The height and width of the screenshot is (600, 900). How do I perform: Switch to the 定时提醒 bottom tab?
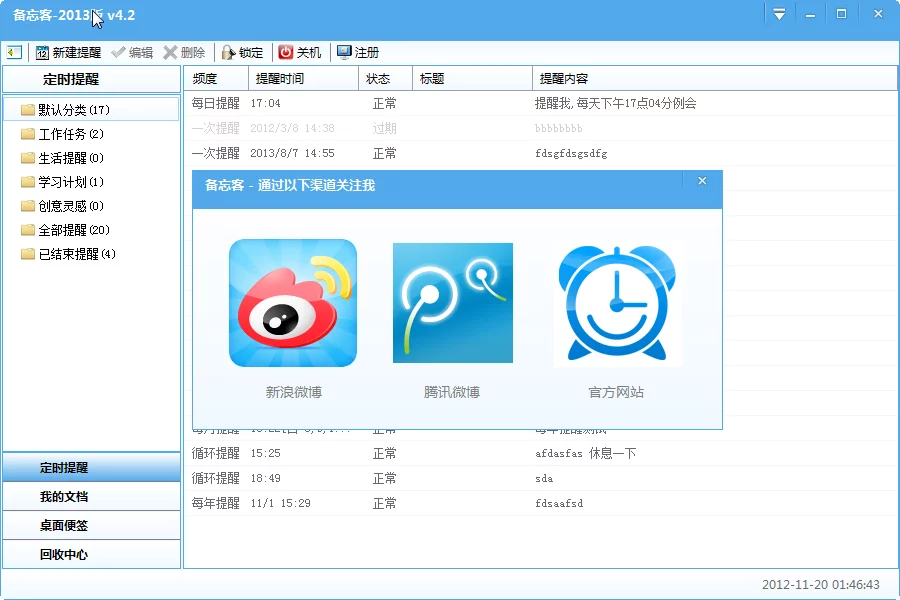pos(92,467)
